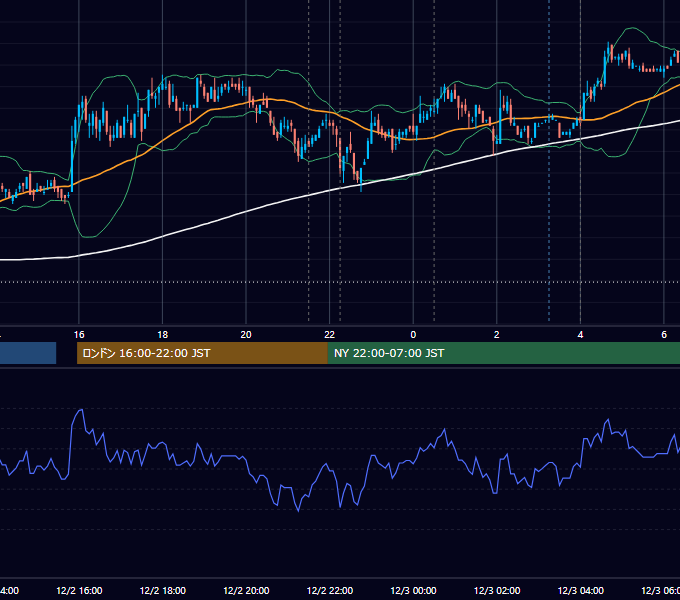
Task: Click the hour label 0 on the upper axis
Action: coord(413,334)
